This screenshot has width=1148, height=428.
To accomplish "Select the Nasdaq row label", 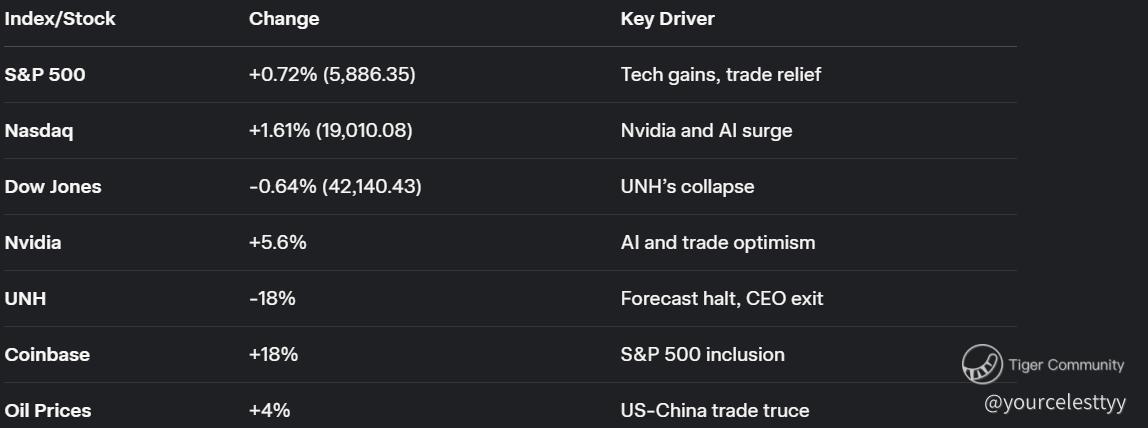I will 39,131.
